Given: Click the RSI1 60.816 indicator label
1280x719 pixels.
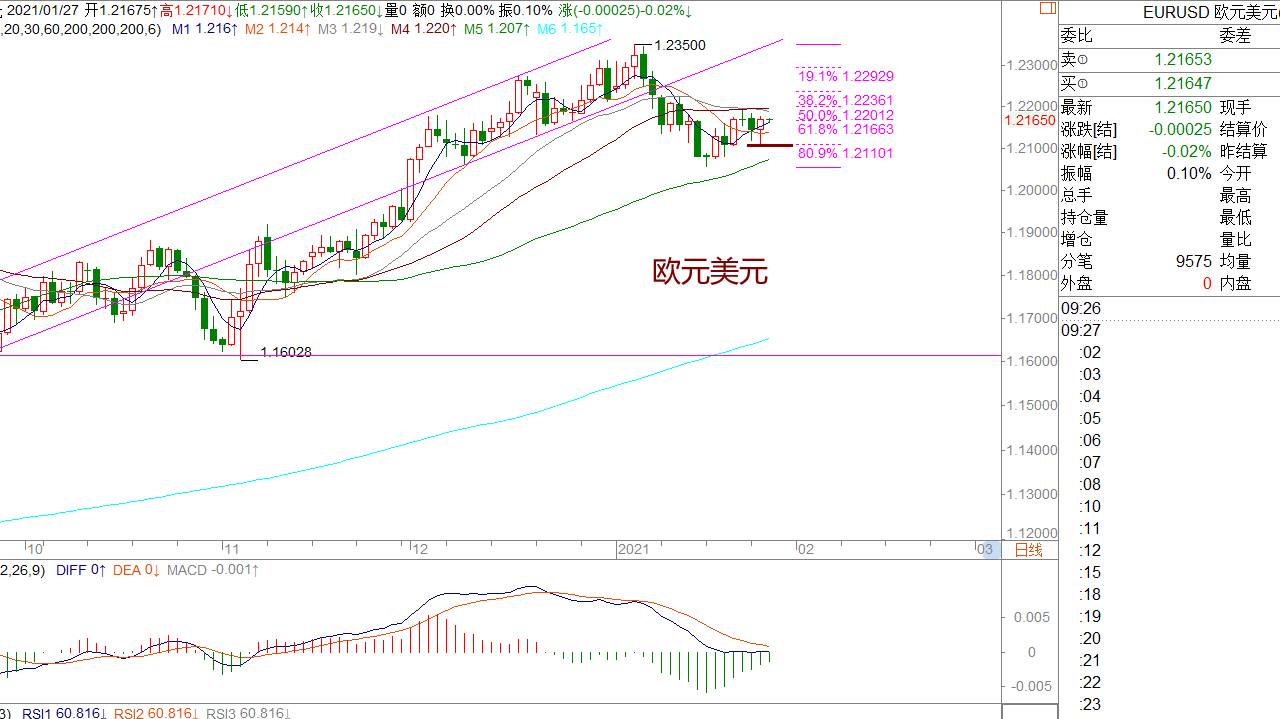Looking at the screenshot, I should tap(65, 713).
